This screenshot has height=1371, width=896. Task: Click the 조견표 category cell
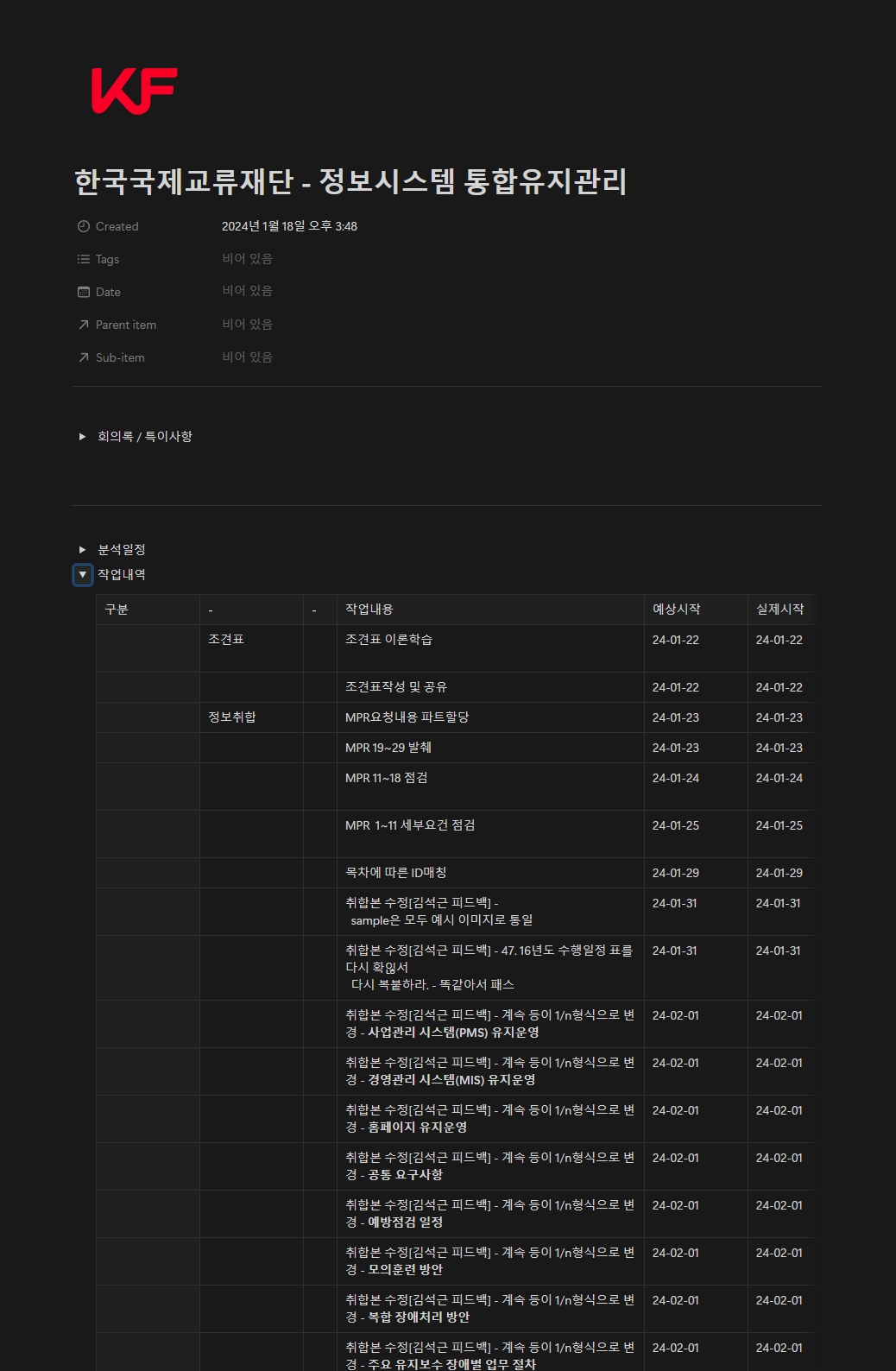point(251,648)
